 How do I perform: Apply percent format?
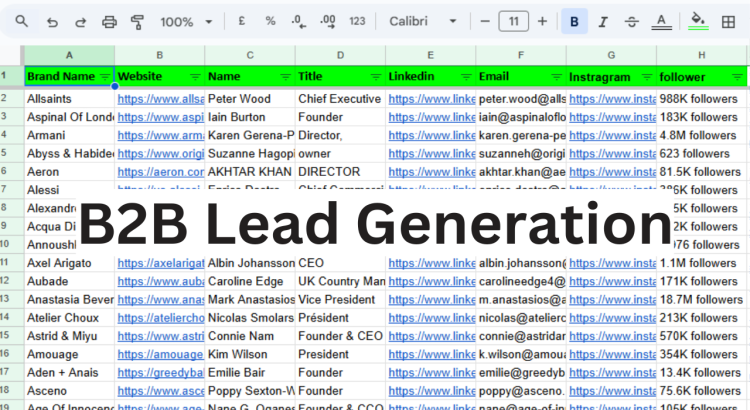click(x=270, y=21)
